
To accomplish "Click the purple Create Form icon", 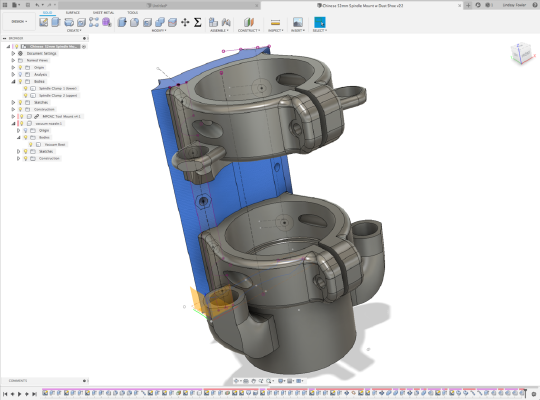I will pos(106,22).
